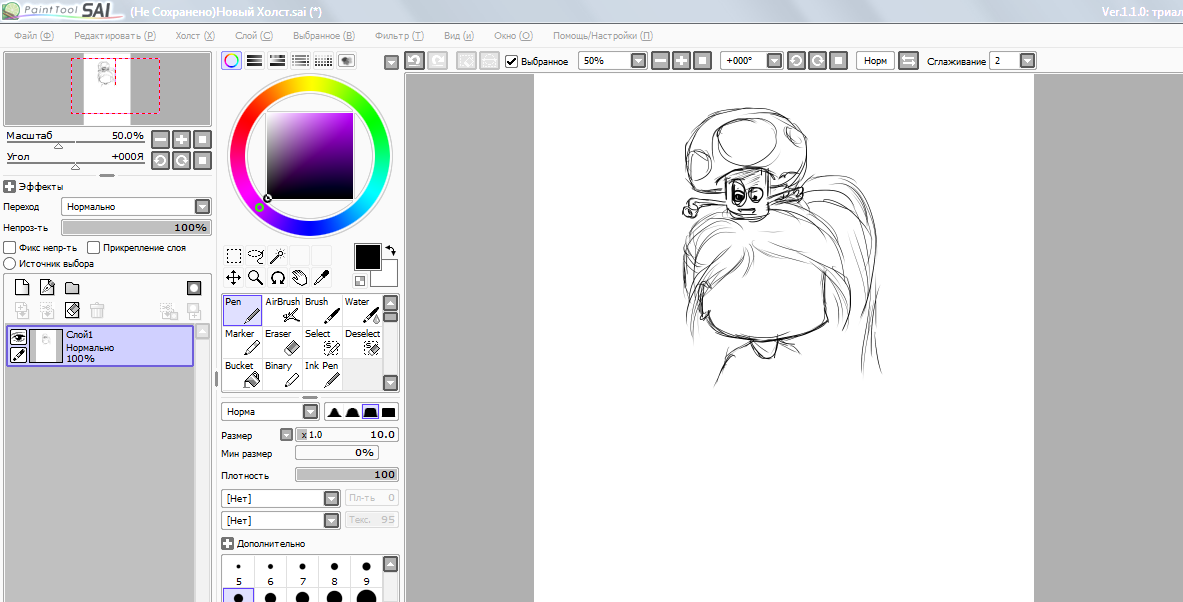The image size is (1183, 602).
Task: Click the black foreground color swatch
Action: tap(367, 257)
